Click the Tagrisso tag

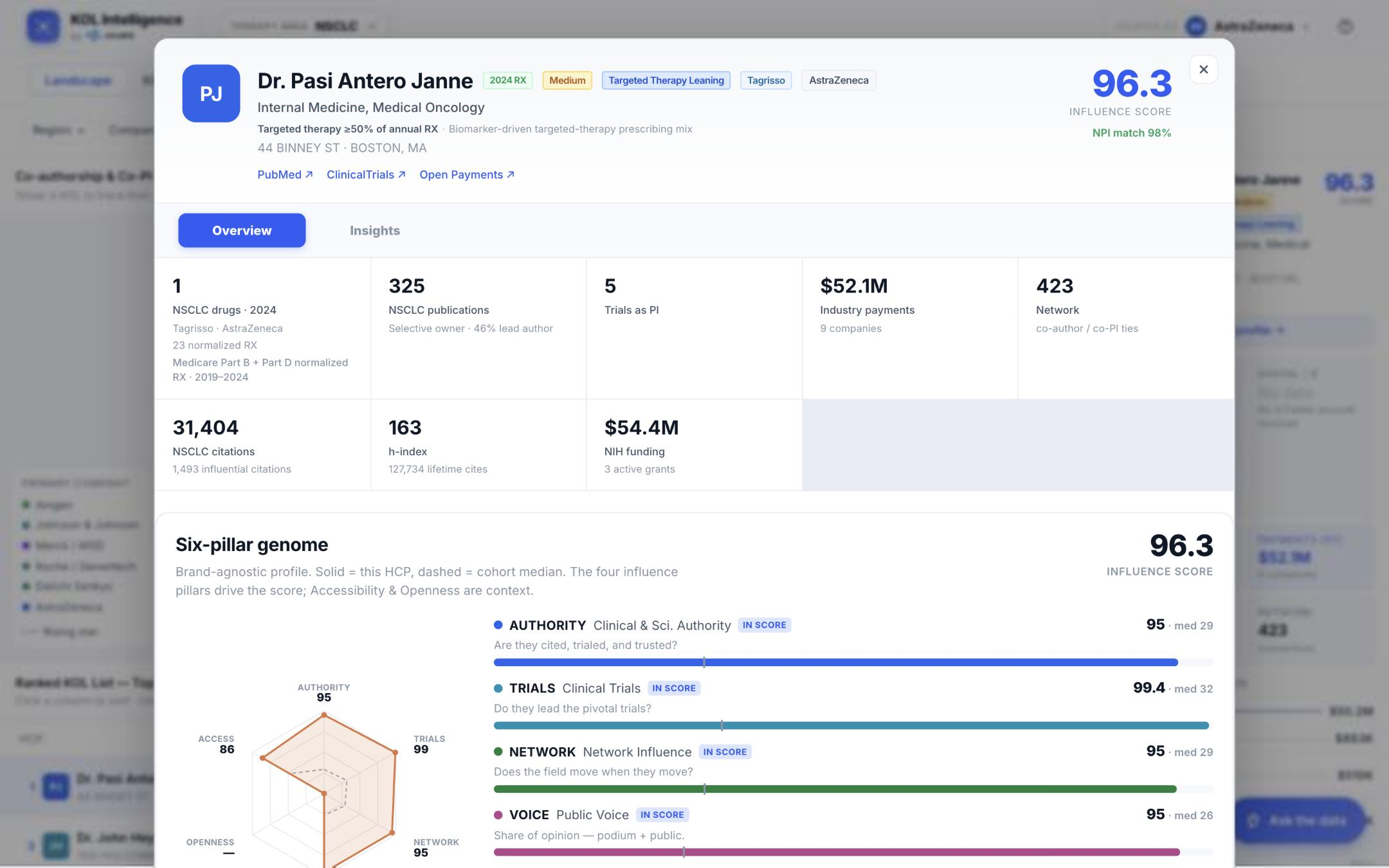coord(766,80)
